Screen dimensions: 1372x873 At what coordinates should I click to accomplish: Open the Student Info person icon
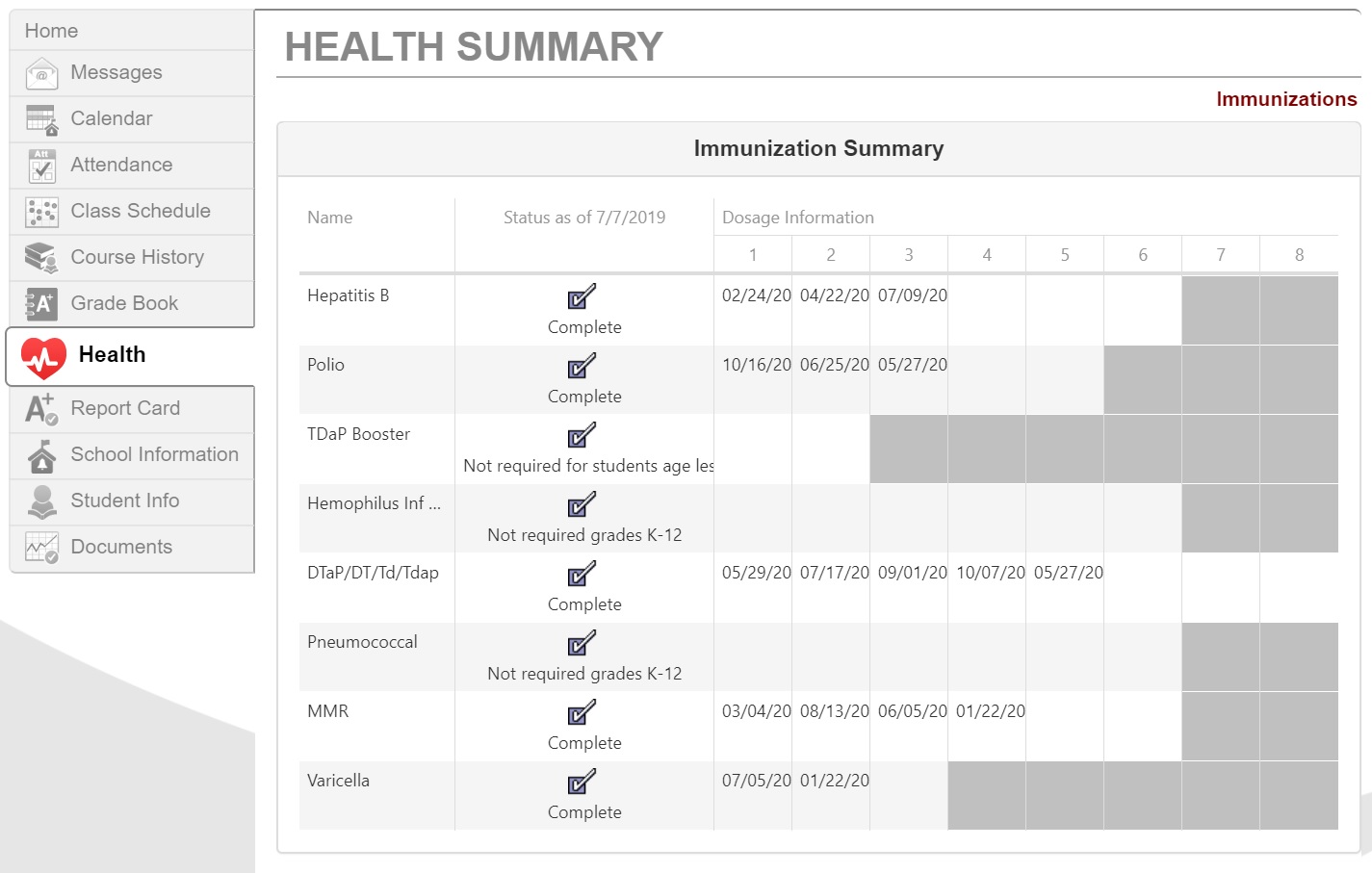point(41,501)
